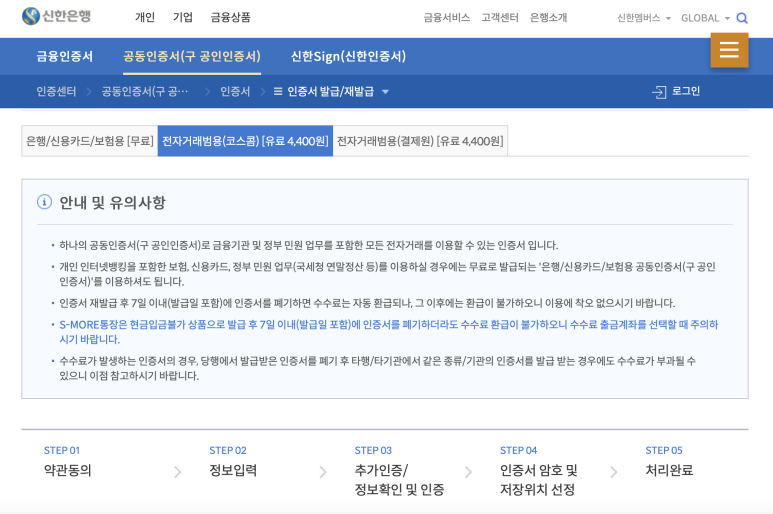Open the 인증서 발급/재발급 breadcrumb dropdown arrow
Screen dimensions: 773x514
point(386,92)
